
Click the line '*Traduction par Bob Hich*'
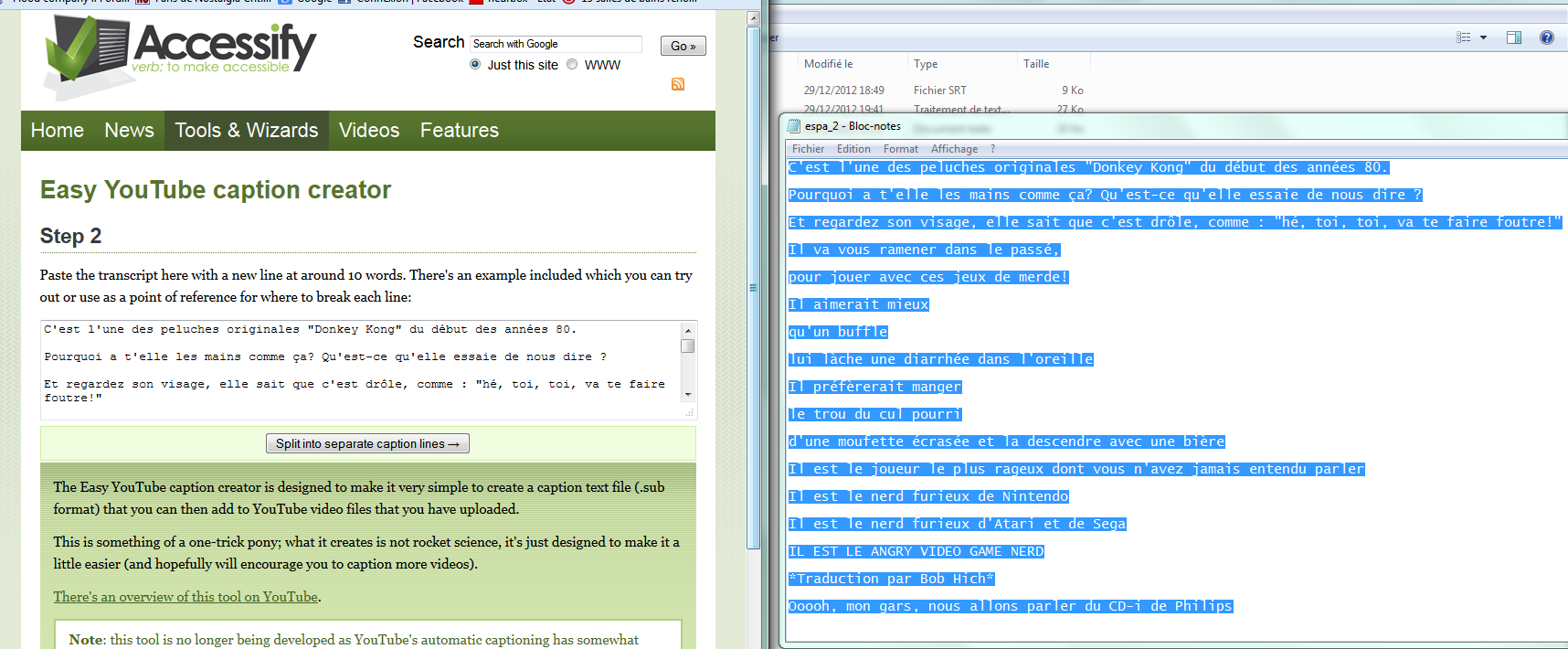[x=892, y=579]
